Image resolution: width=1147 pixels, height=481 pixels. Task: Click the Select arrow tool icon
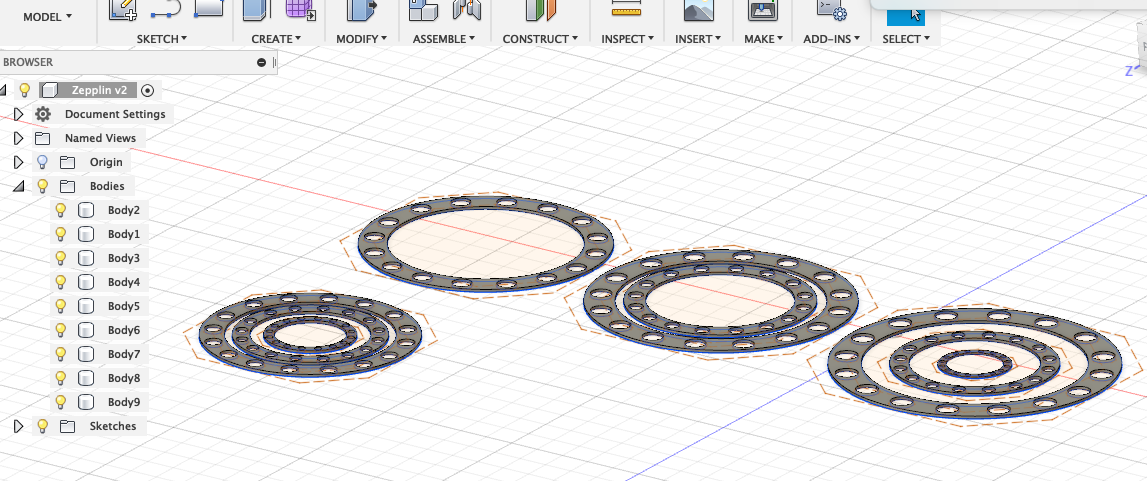point(906,12)
